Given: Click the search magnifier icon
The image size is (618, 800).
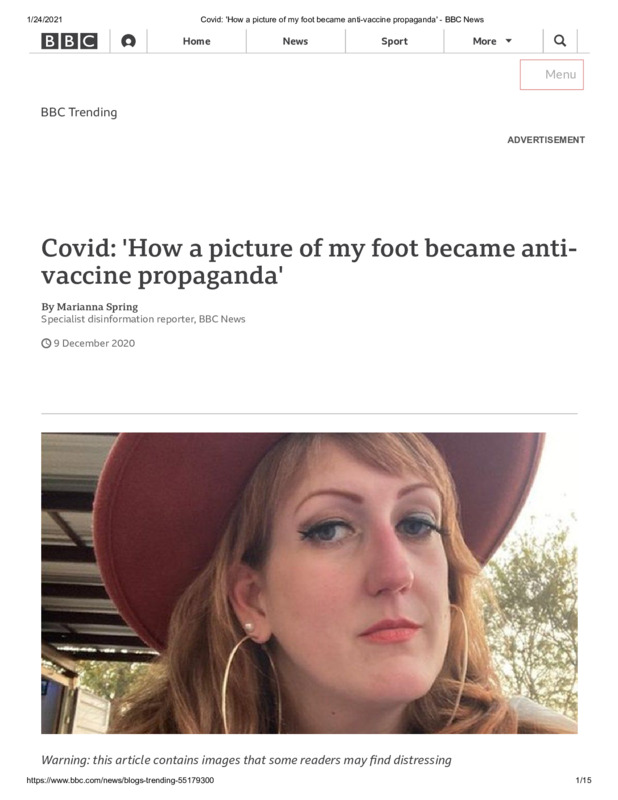Looking at the screenshot, I should click(560, 41).
